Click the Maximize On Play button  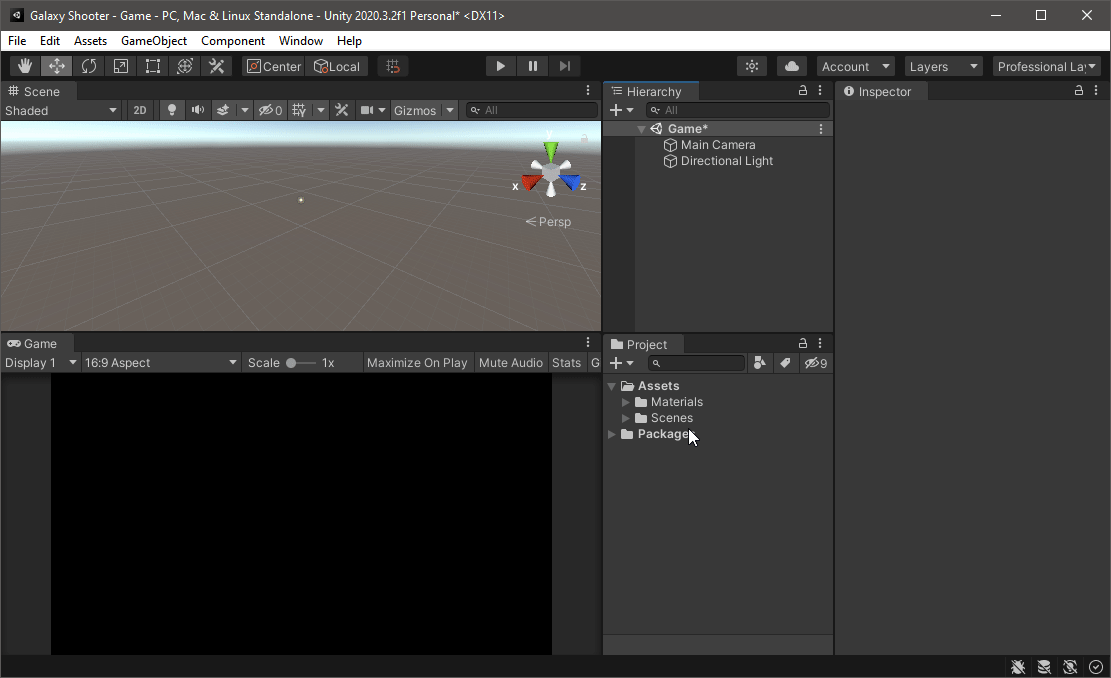coord(417,362)
